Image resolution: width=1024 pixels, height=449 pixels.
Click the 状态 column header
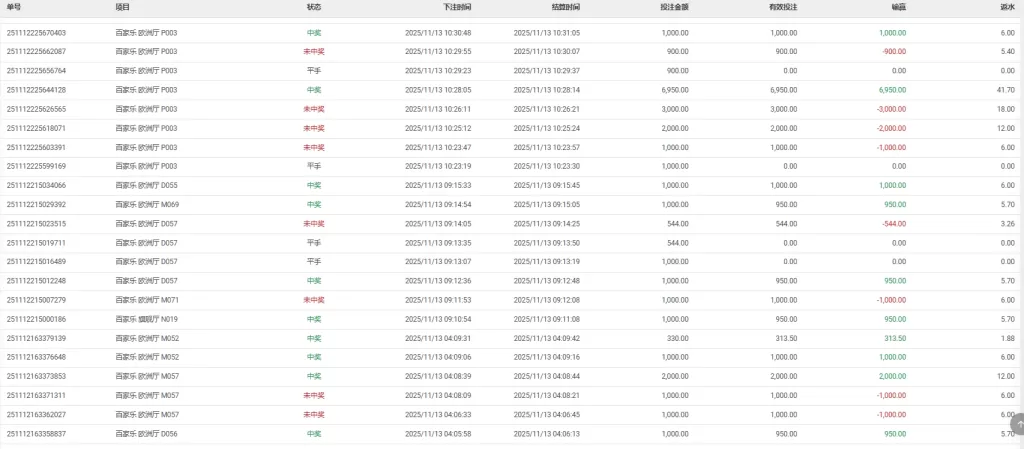(x=314, y=7)
